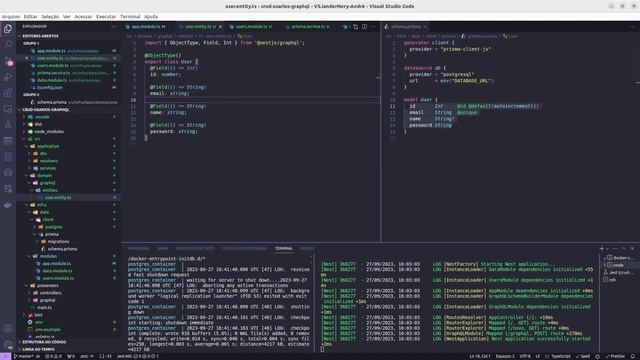Viewport: 640px width, 360px height.
Task: Open more actions for left editor group
Action: pos(373,27)
